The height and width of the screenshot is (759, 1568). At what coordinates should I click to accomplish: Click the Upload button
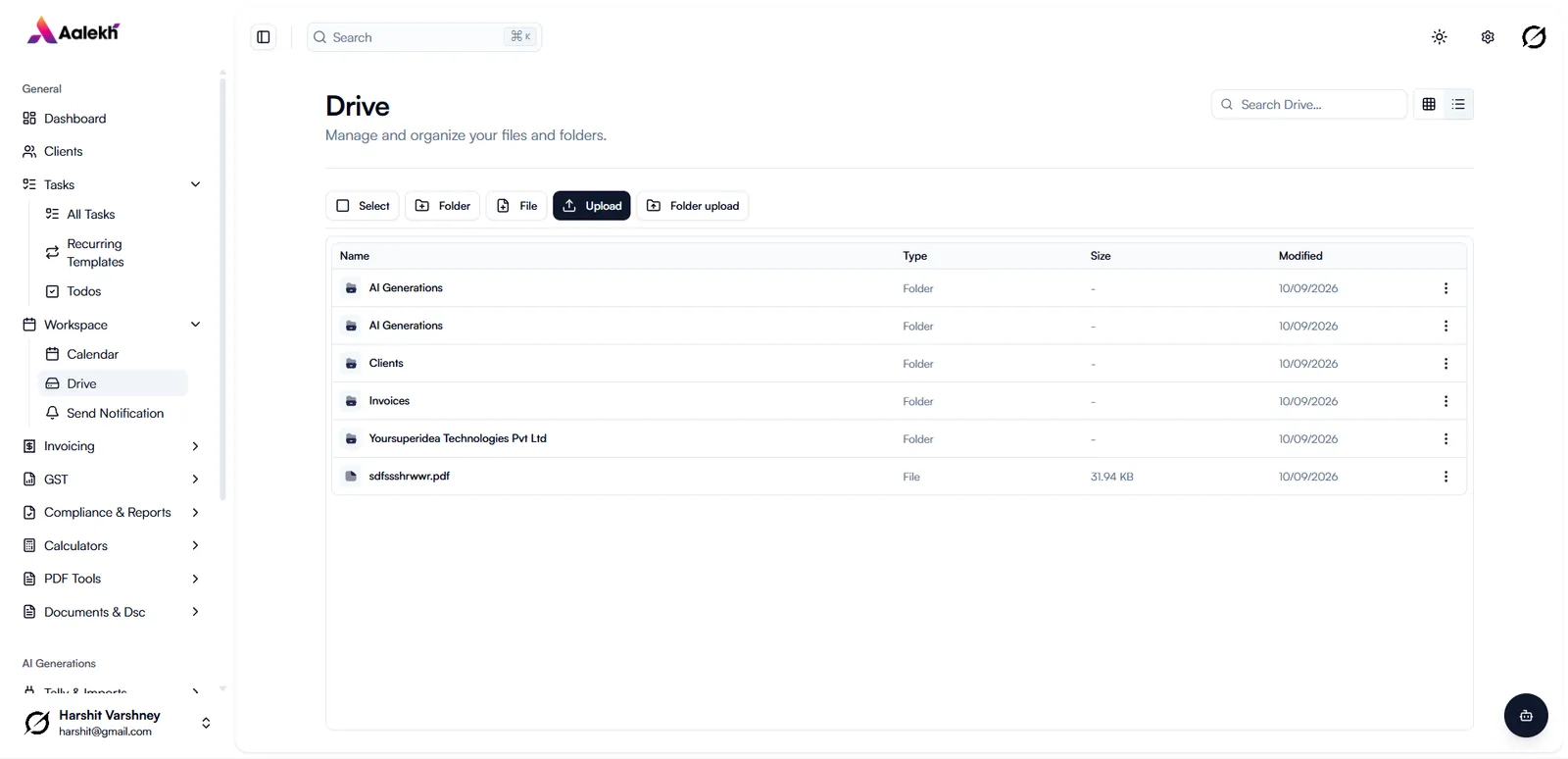pos(592,206)
